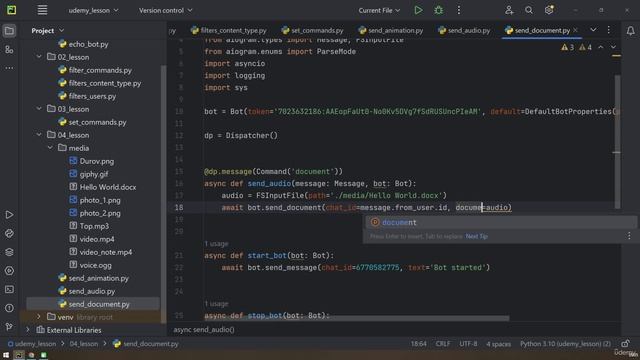640x360 pixels.
Task: Open the Code With Me user icon
Action: [509, 10]
